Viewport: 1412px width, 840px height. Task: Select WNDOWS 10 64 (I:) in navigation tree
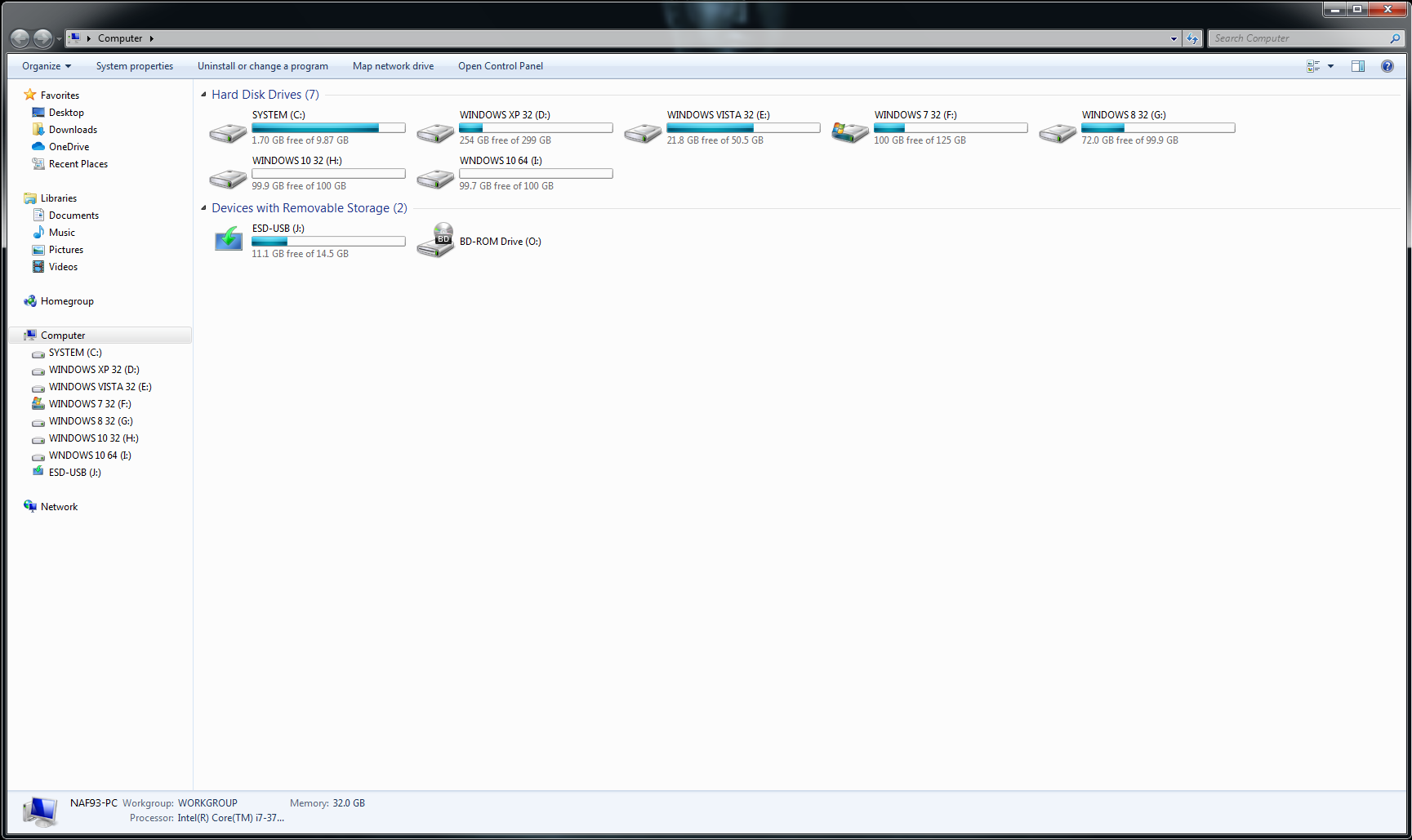90,456
